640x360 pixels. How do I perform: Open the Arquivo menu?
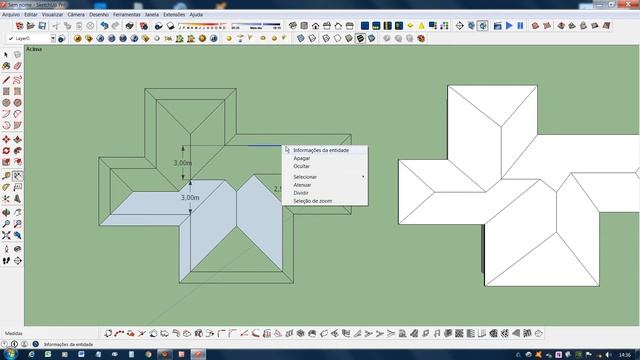click(11, 14)
